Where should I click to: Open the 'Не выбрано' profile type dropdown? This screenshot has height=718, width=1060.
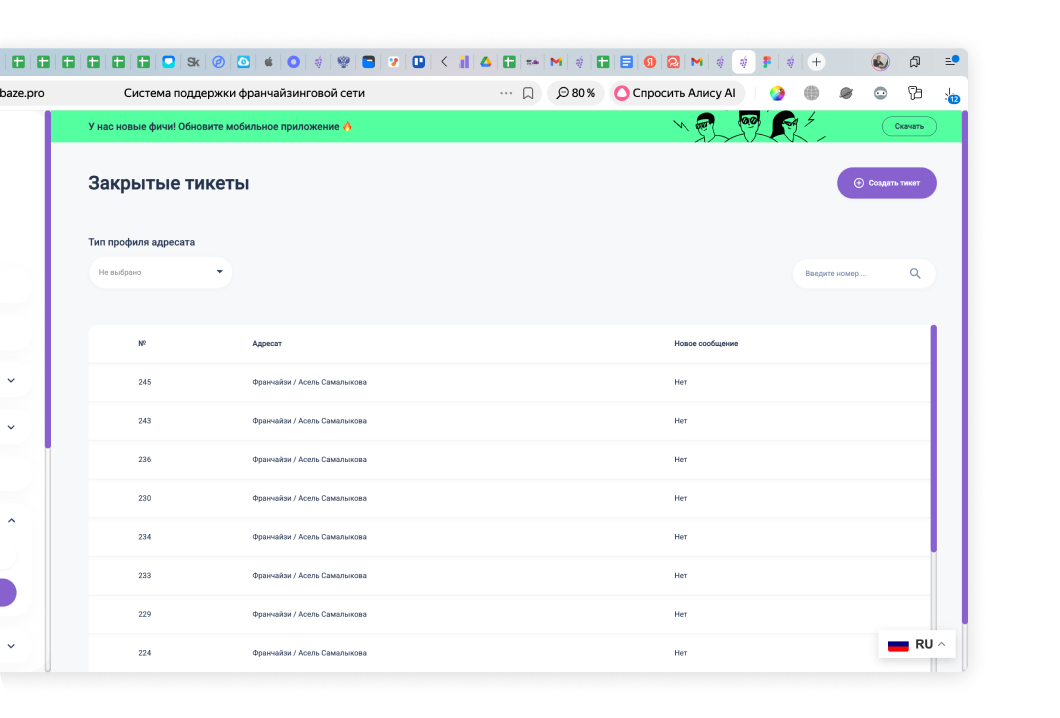160,272
